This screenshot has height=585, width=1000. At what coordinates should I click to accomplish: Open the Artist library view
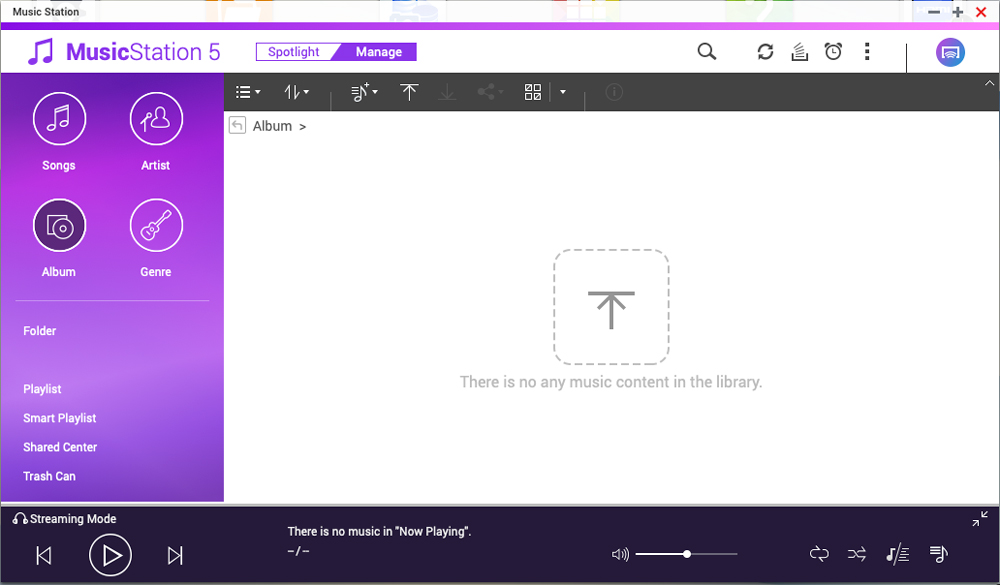tap(156, 119)
